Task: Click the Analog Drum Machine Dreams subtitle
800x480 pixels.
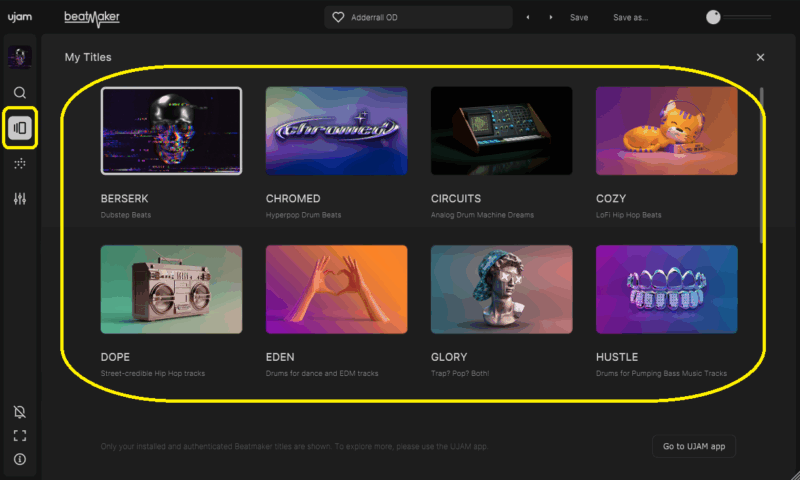Action: [x=482, y=215]
